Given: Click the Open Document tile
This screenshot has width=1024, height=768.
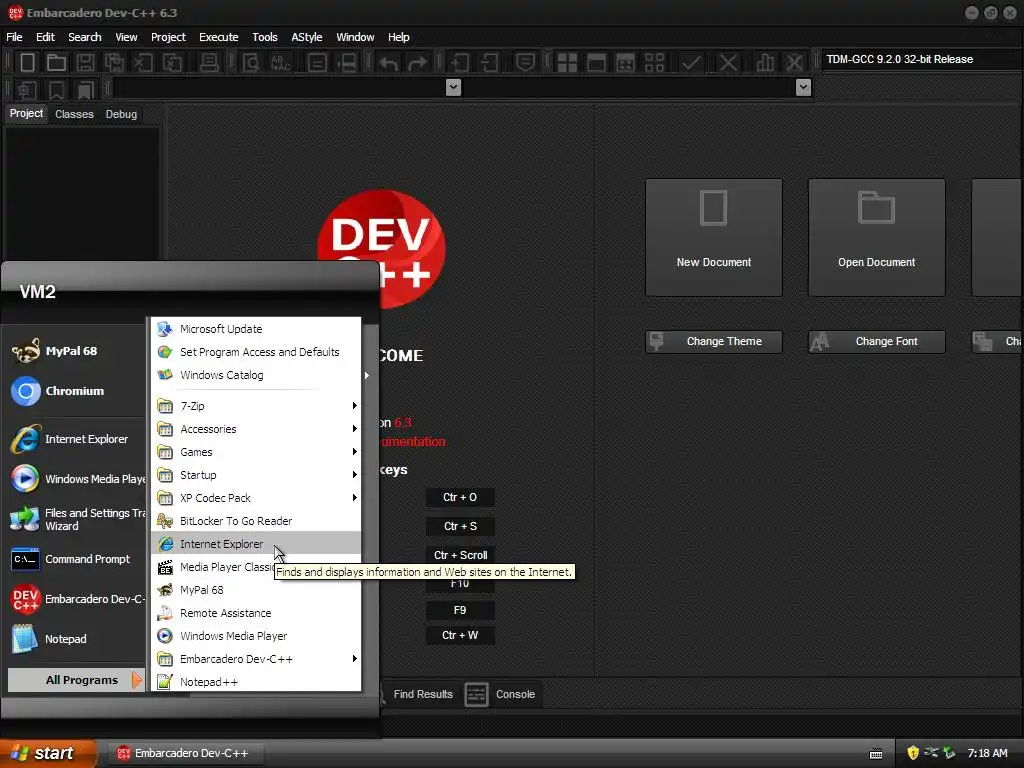Looking at the screenshot, I should tap(876, 238).
